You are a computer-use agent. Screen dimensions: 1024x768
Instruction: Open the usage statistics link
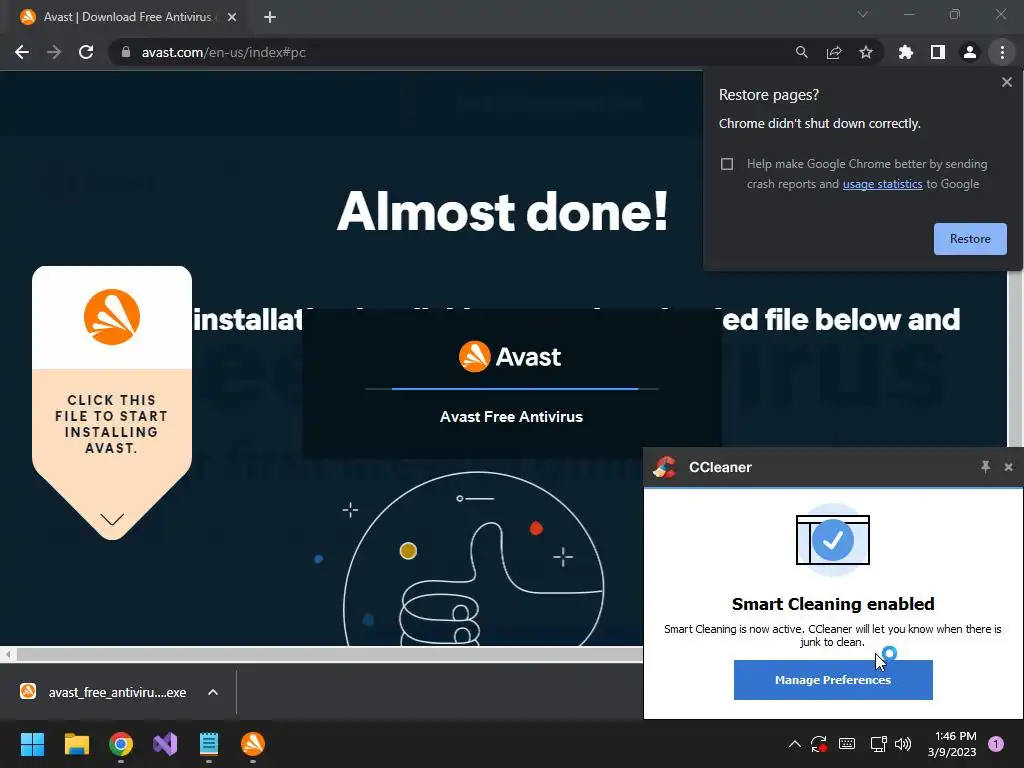(x=882, y=184)
